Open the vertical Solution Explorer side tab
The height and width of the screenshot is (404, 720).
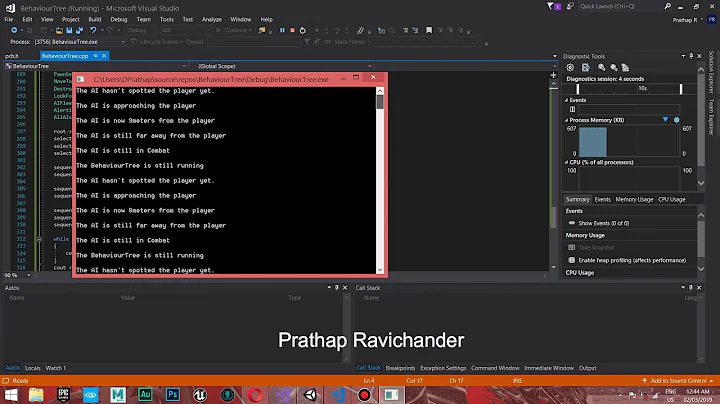point(711,72)
